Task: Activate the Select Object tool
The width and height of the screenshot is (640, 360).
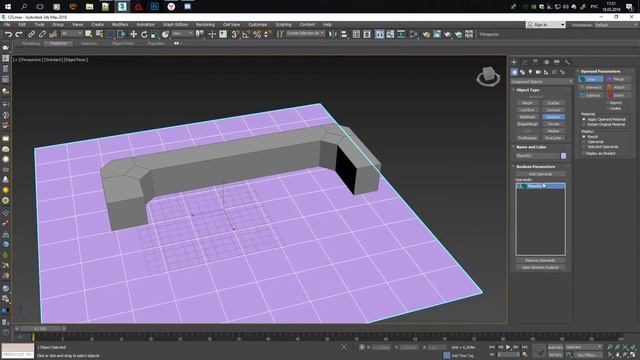Action: tap(89, 35)
